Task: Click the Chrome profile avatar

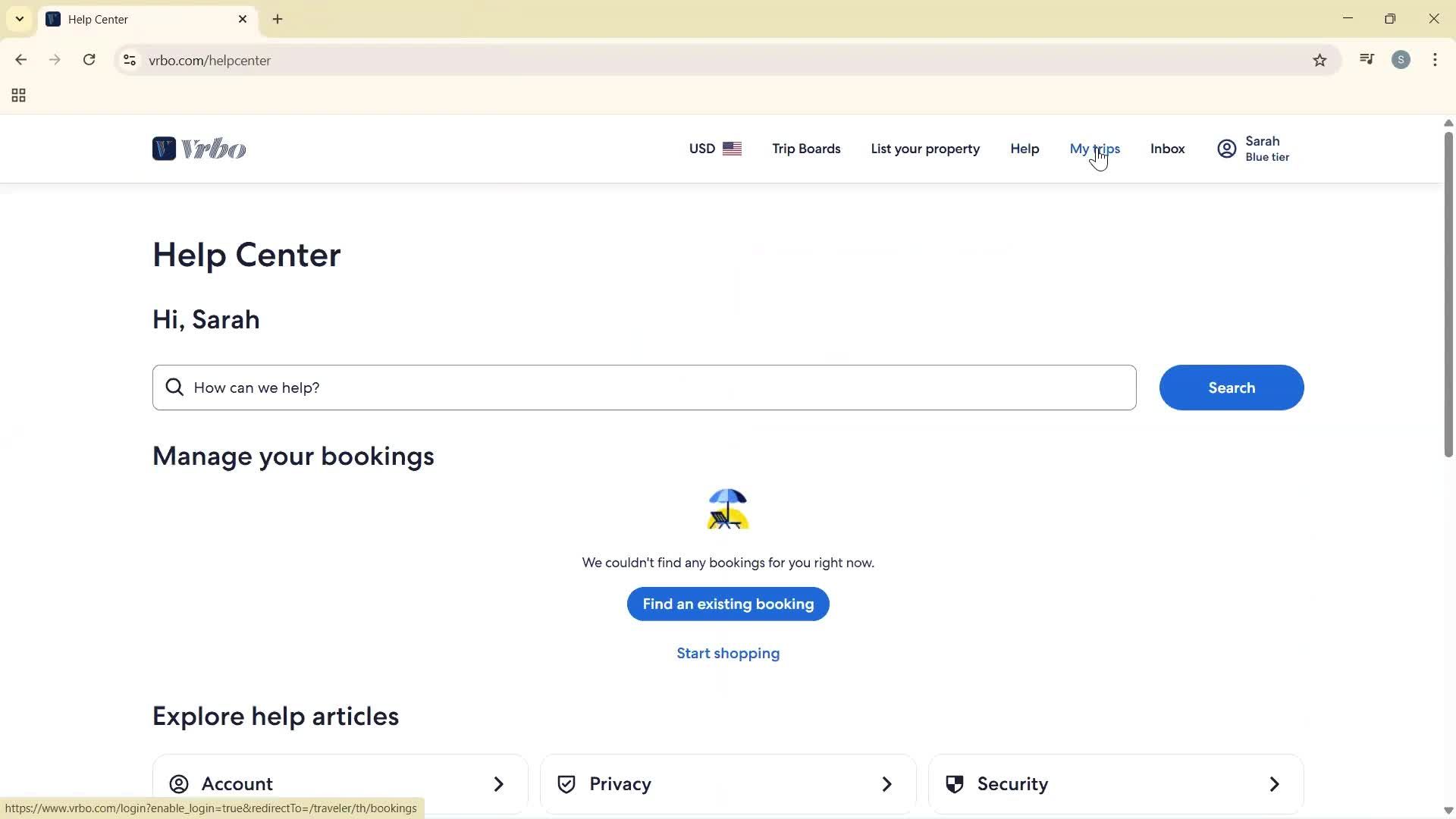Action: 1401,60
